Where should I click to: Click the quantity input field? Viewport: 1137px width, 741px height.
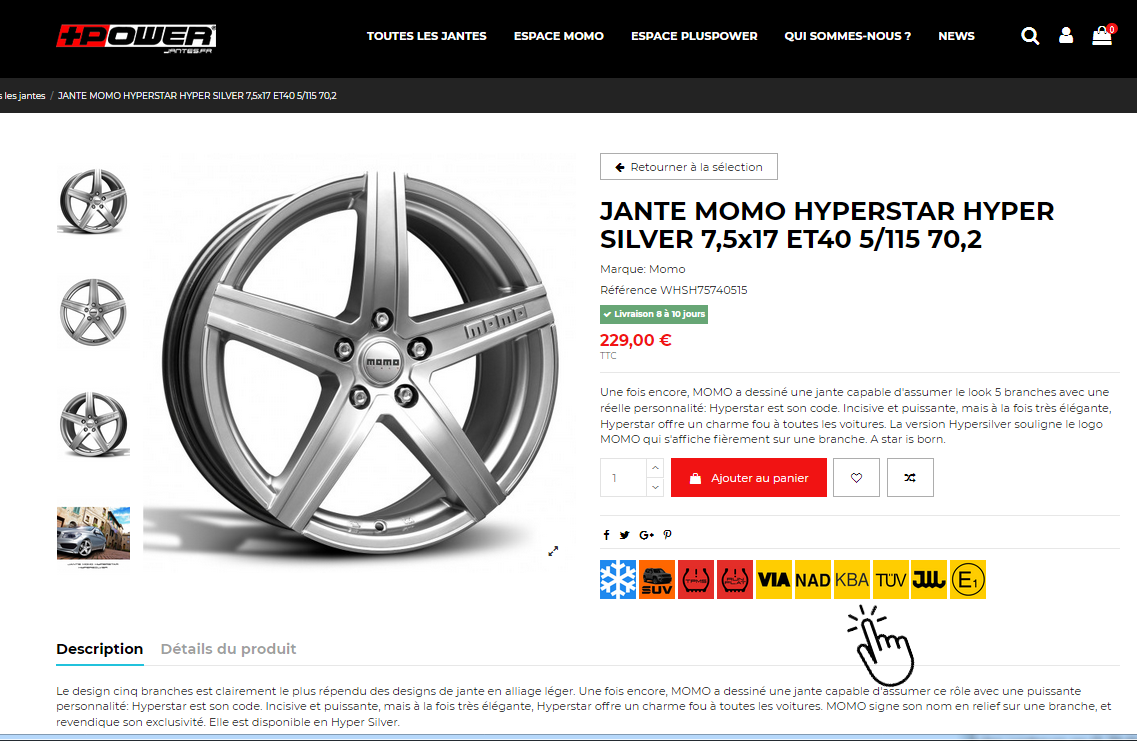pos(623,478)
